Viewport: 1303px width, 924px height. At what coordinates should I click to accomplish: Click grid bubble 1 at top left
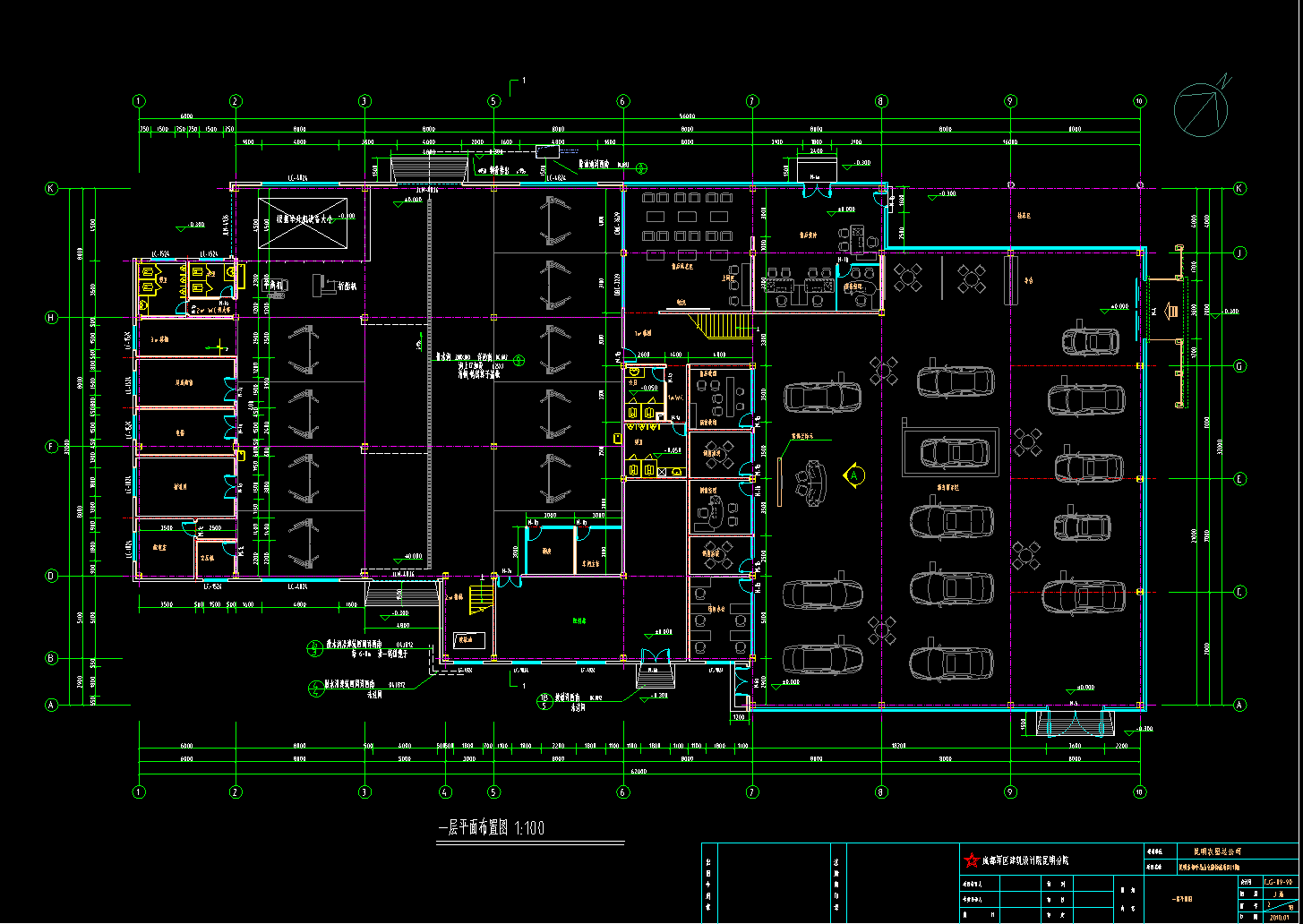click(x=139, y=101)
